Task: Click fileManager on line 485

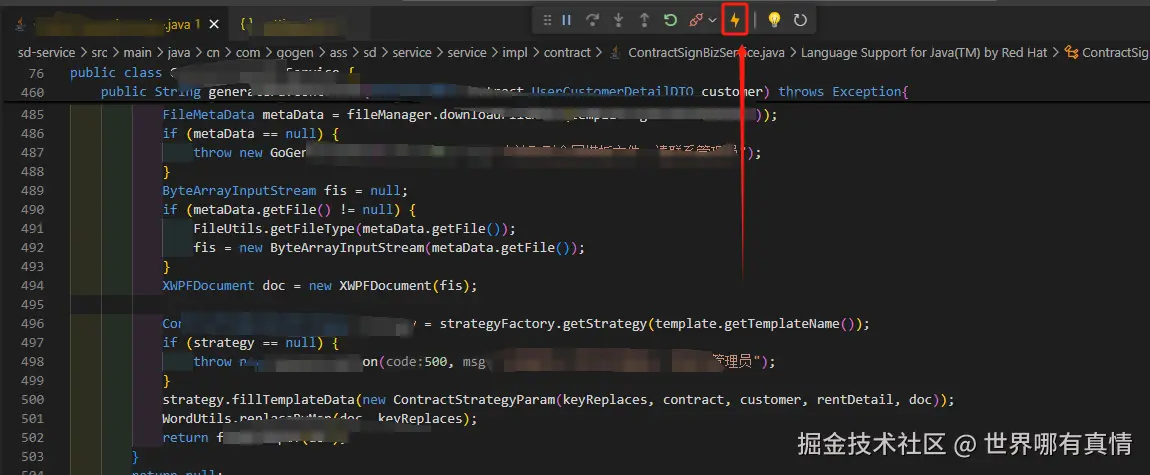Action: 389,115
